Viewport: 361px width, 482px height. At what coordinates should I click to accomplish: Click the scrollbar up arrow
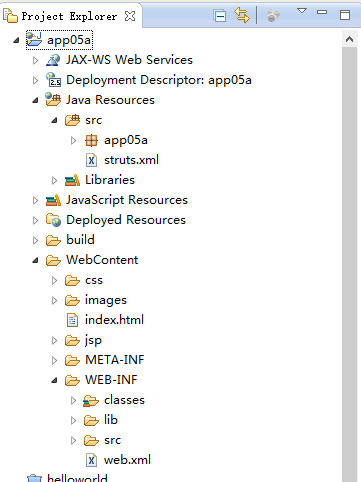click(x=349, y=39)
